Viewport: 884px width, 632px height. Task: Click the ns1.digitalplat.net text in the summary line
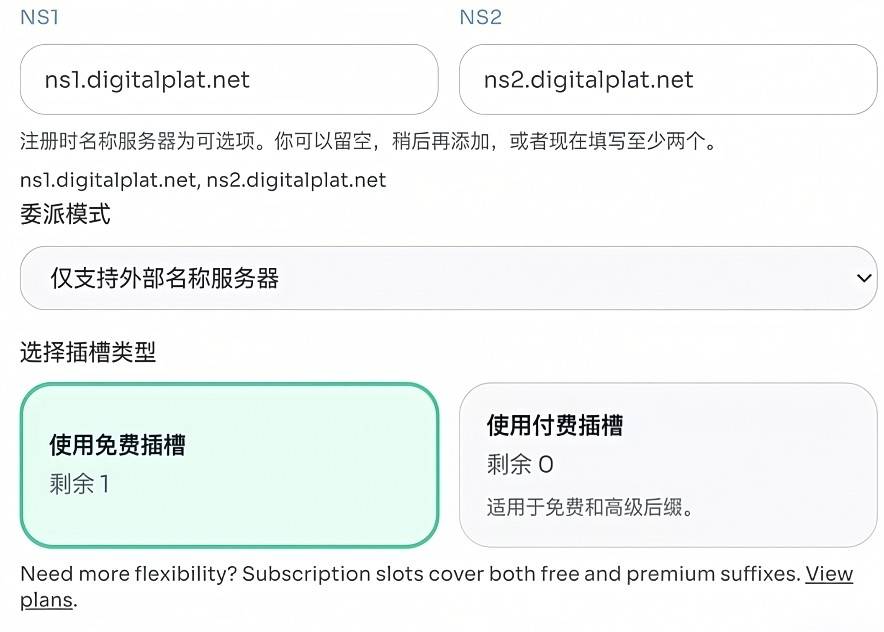pos(108,180)
